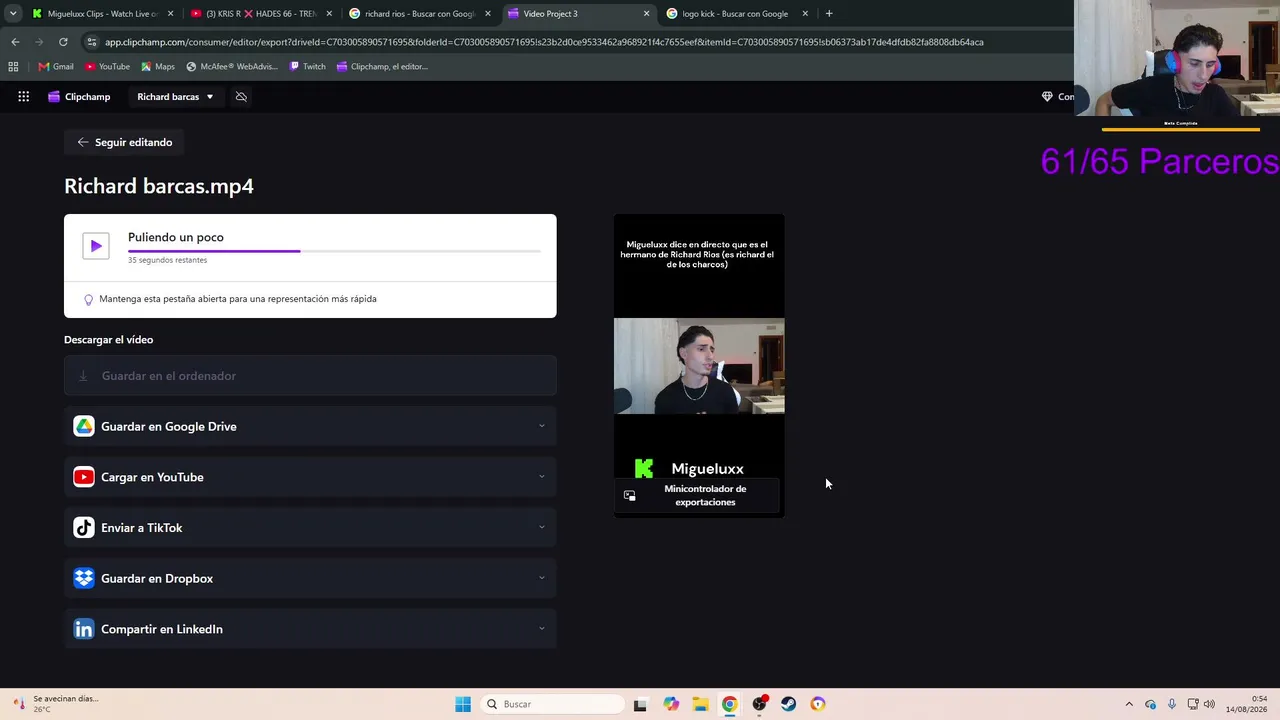Open the Chrome apps grid in bookmarks bar
The image size is (1280, 720).
pos(13,67)
